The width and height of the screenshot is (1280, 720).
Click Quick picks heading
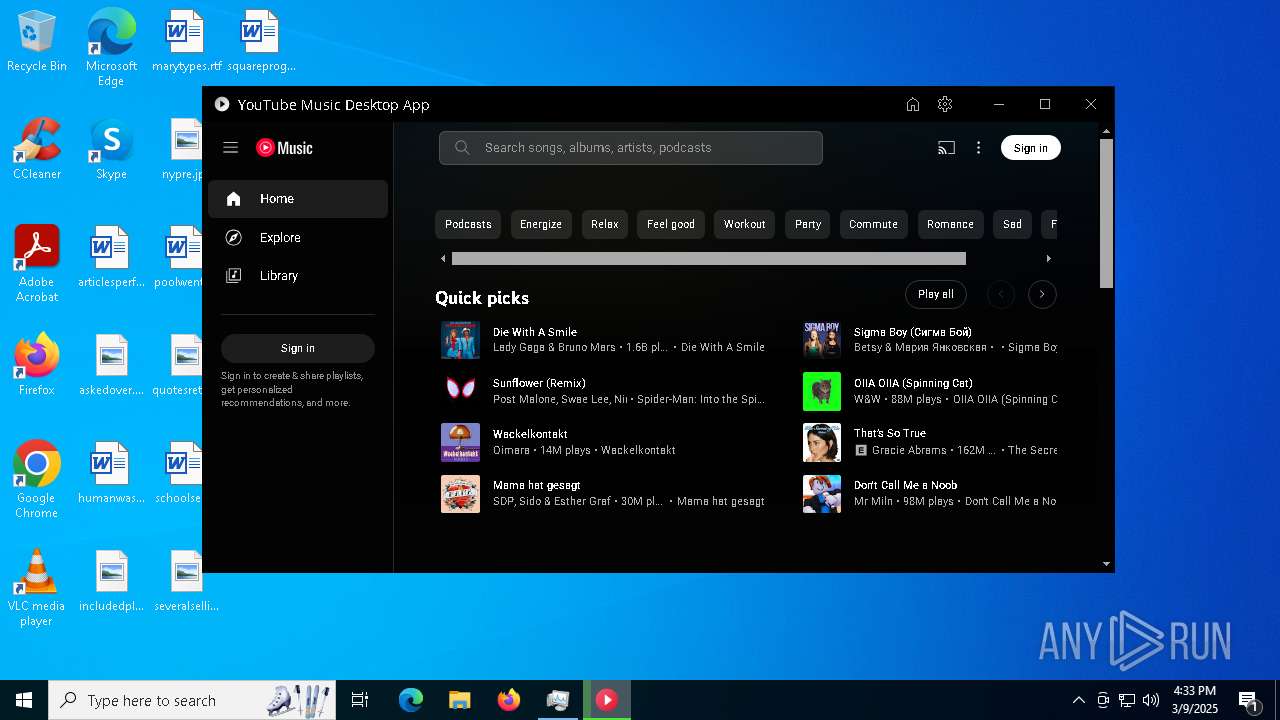coord(482,298)
